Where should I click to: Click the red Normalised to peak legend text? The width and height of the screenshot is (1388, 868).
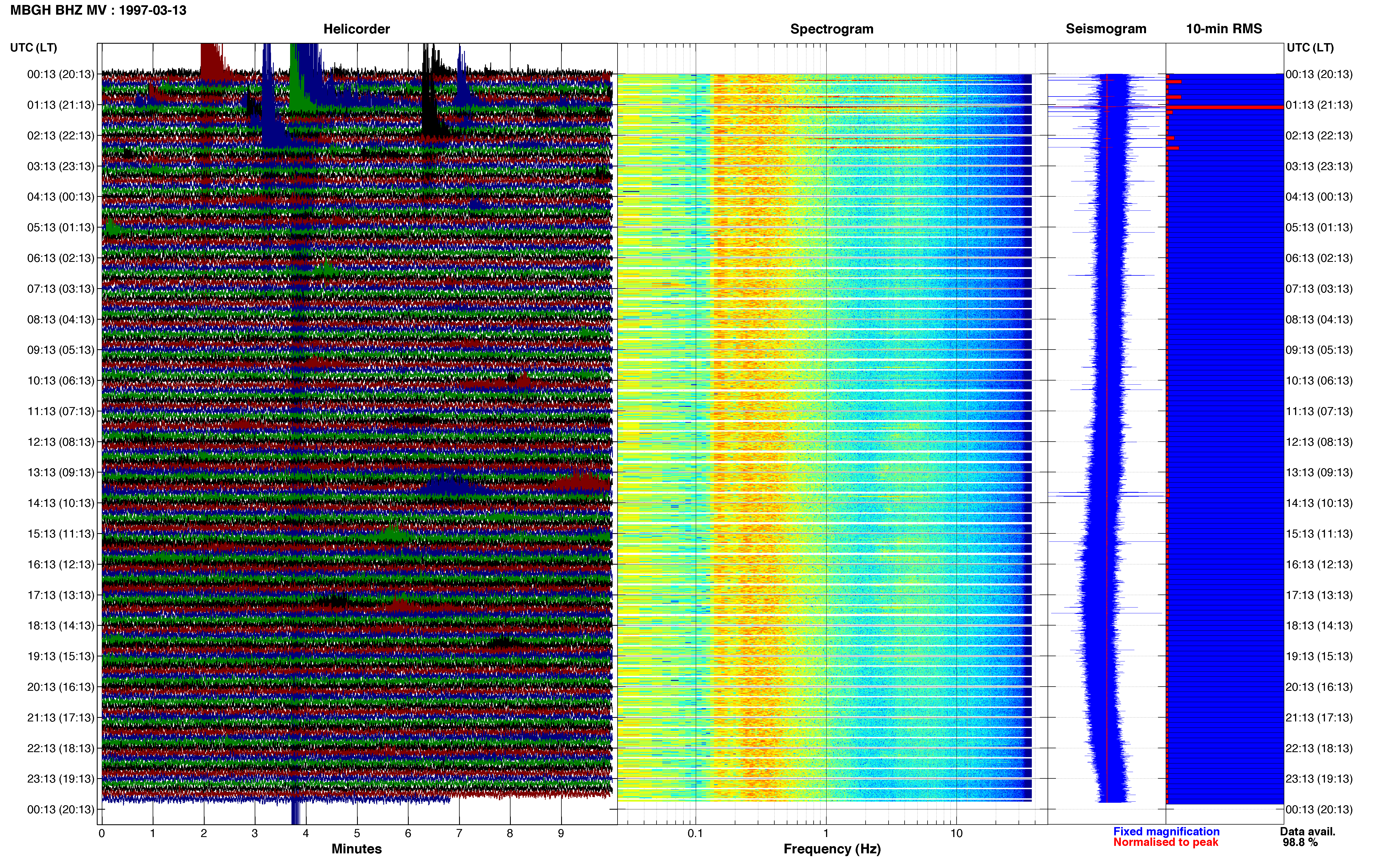coord(1165,842)
